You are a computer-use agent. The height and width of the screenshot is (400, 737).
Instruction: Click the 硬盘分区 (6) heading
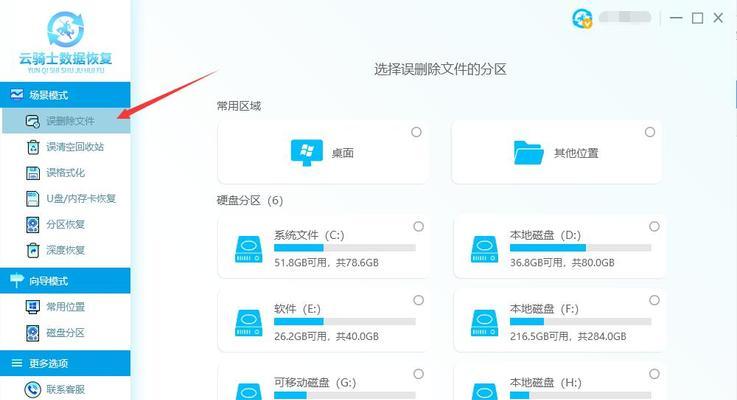(x=250, y=201)
